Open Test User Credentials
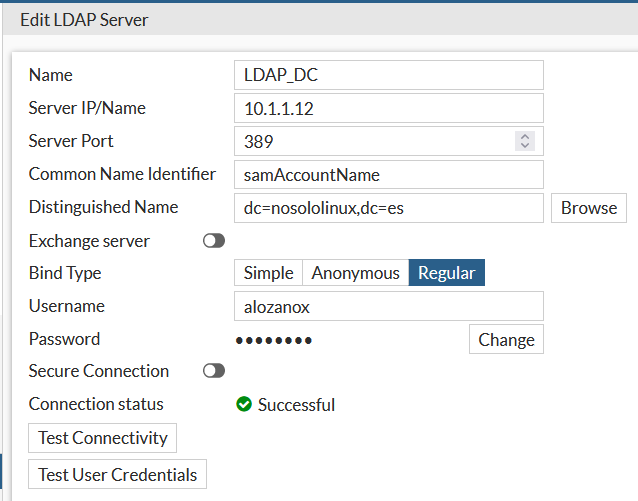The width and height of the screenshot is (638, 501). (118, 474)
